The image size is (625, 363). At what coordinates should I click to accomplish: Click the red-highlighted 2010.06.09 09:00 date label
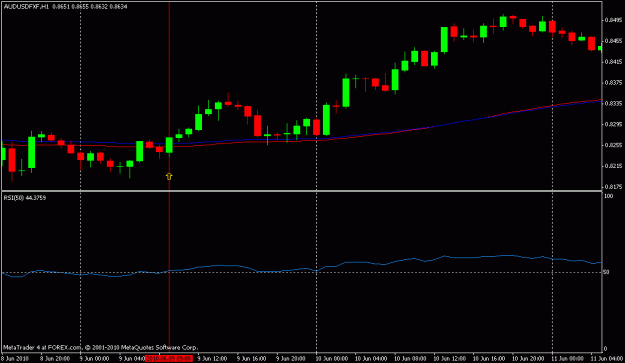169,359
